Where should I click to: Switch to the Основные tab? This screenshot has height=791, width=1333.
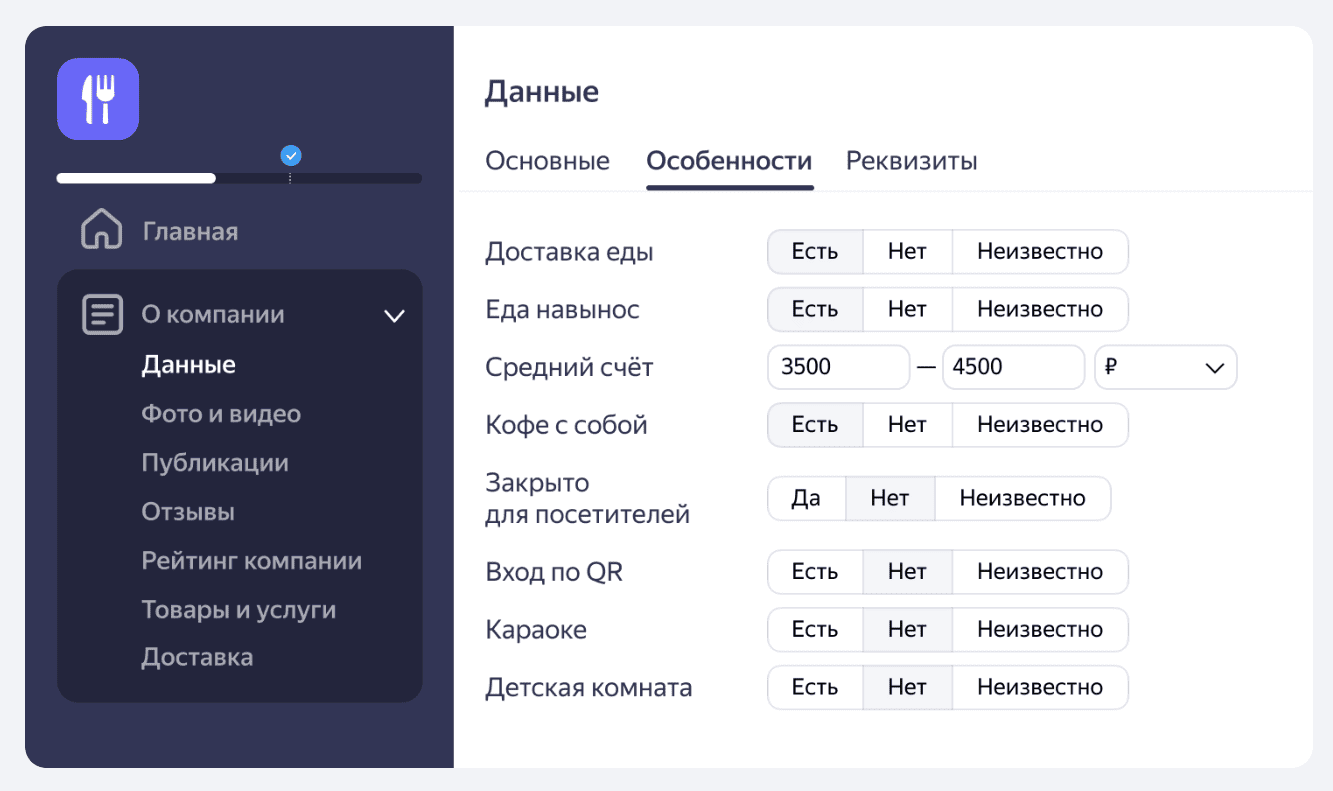pos(547,161)
